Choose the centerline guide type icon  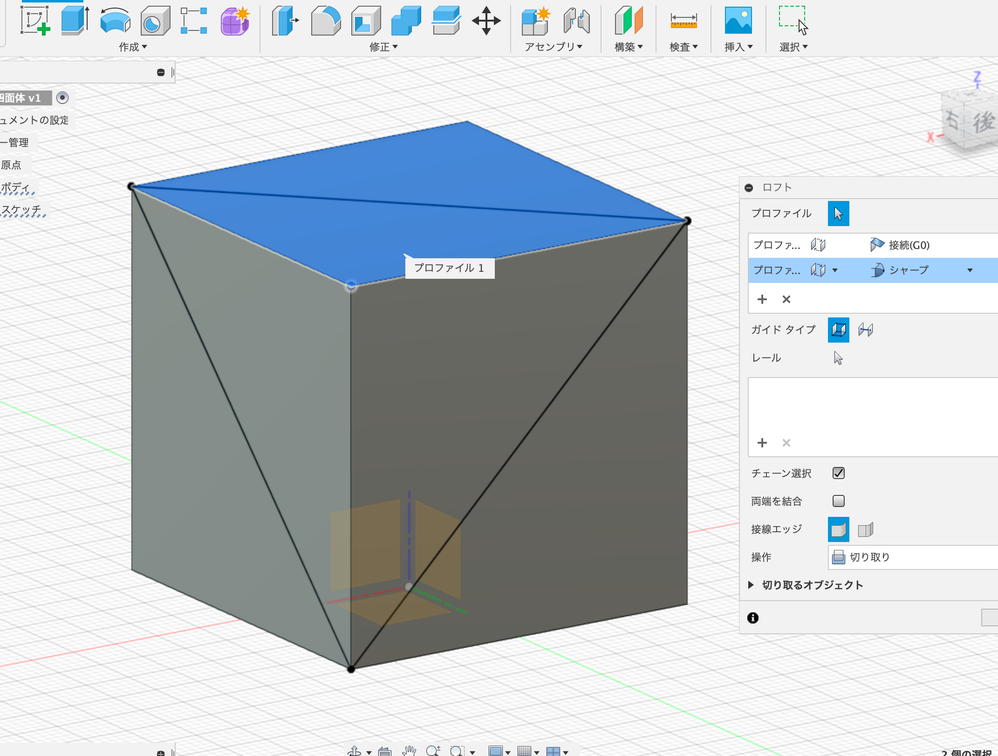pyautogui.click(x=866, y=329)
